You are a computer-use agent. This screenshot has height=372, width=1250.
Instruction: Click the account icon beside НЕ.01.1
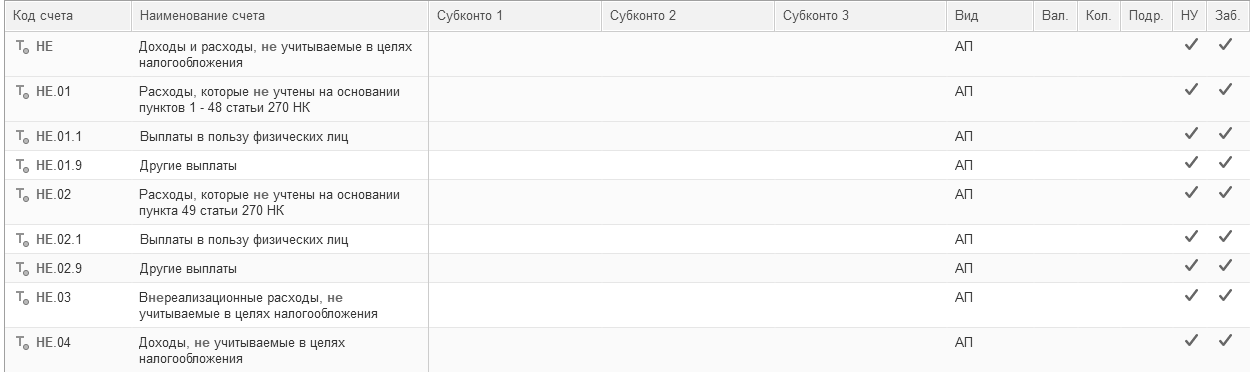point(22,136)
